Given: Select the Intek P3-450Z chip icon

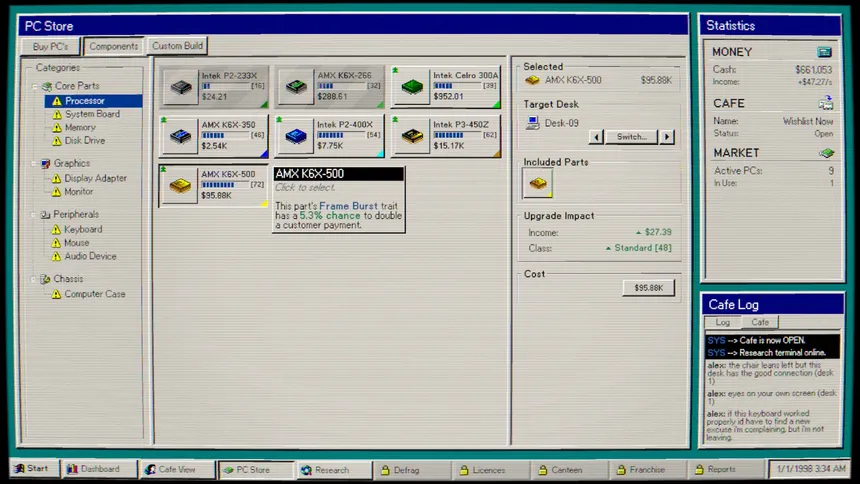Looking at the screenshot, I should coord(412,136).
